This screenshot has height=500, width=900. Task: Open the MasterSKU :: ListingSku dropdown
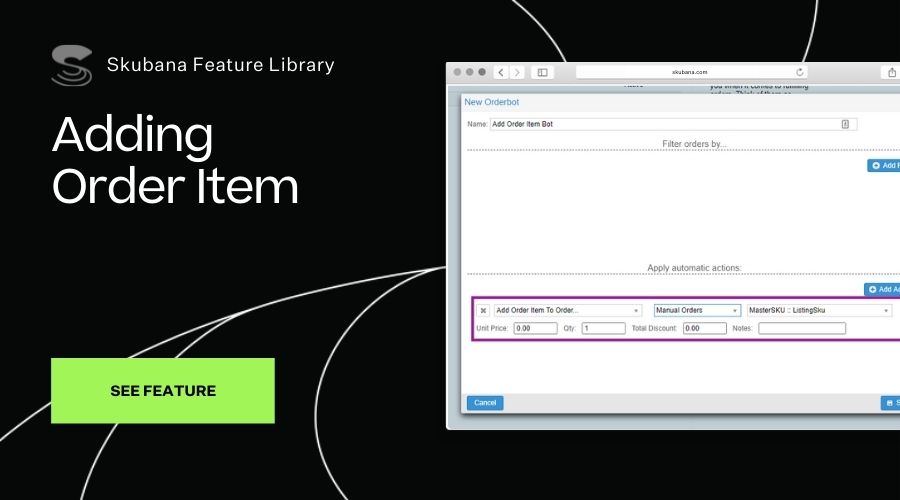[819, 311]
